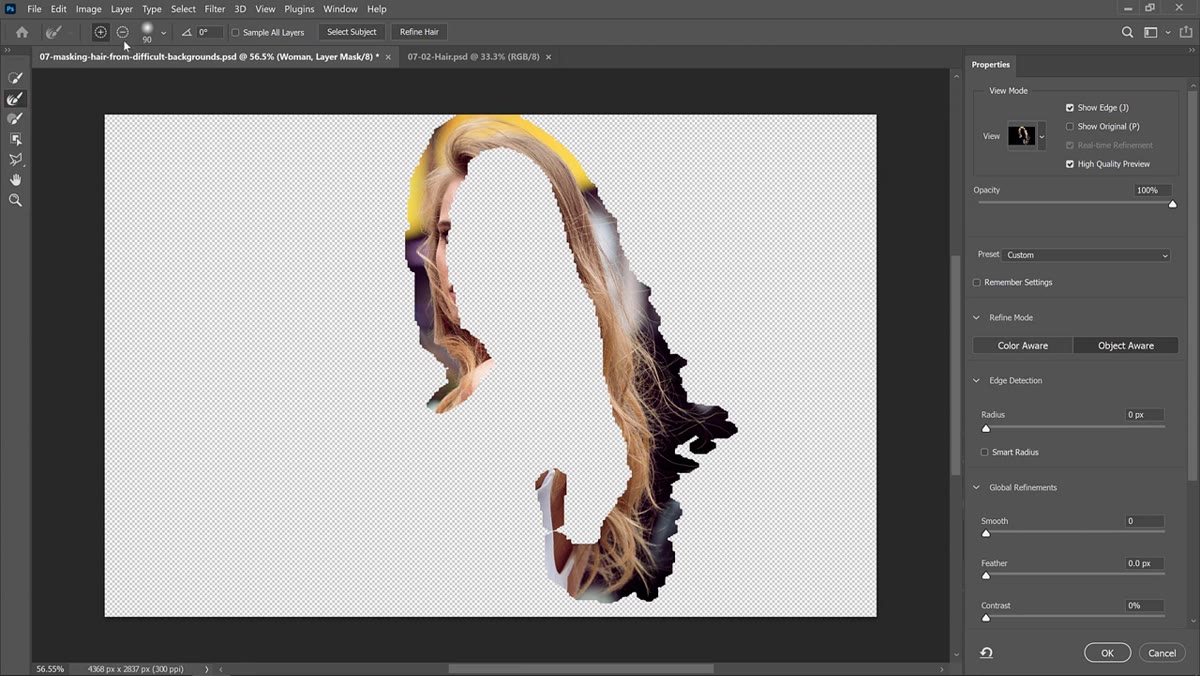
Task: Switch Refine Mode to Color Aware
Action: coord(1023,346)
